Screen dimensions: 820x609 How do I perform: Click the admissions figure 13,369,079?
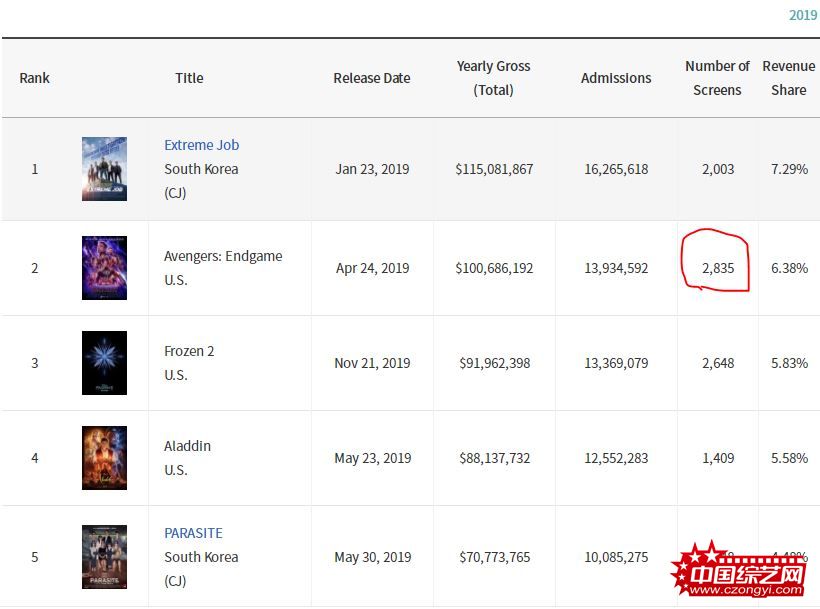pyautogui.click(x=616, y=363)
